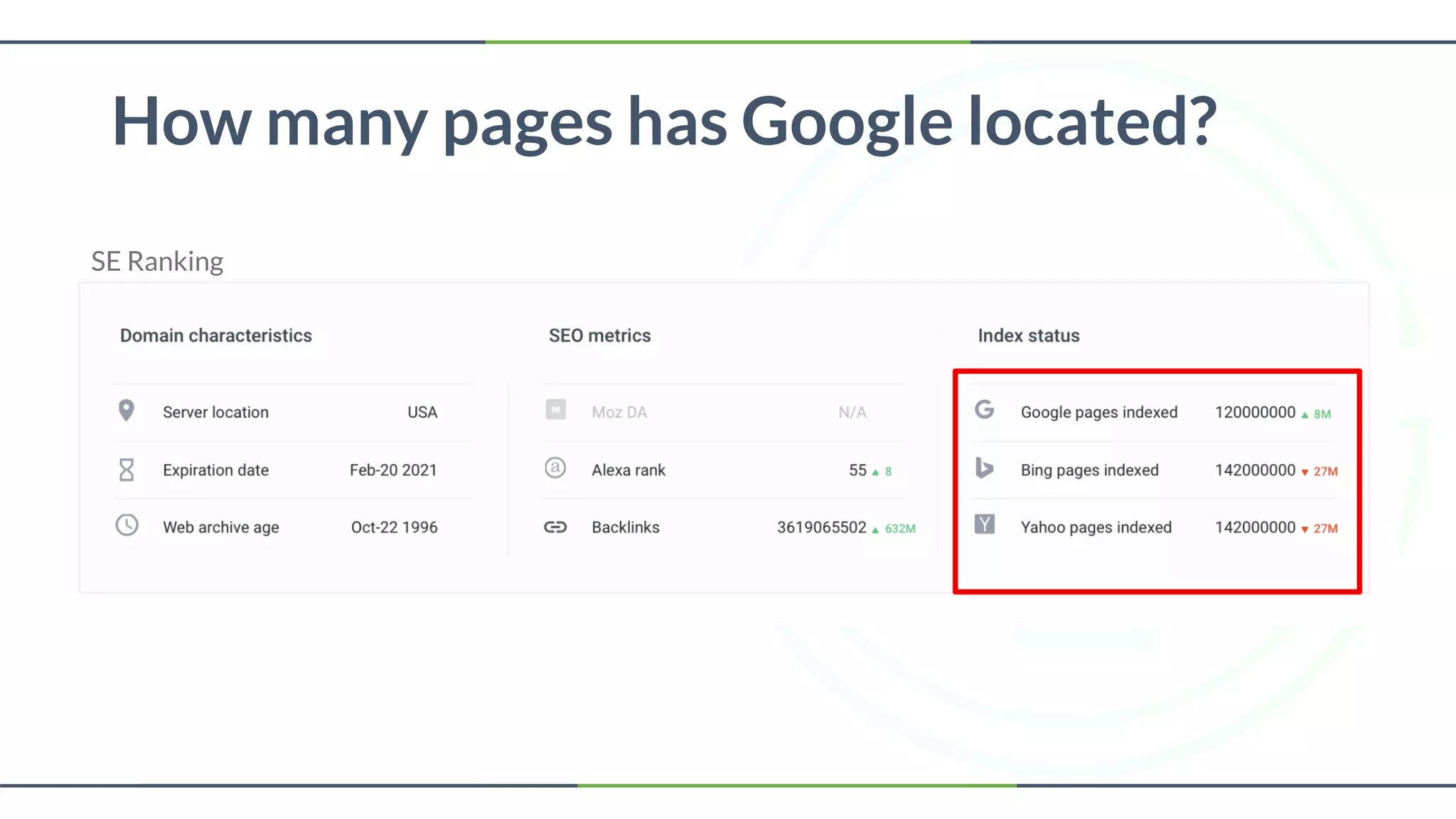Click the expiration date hourglass icon
Screen dimensions: 1456x819
pos(127,469)
